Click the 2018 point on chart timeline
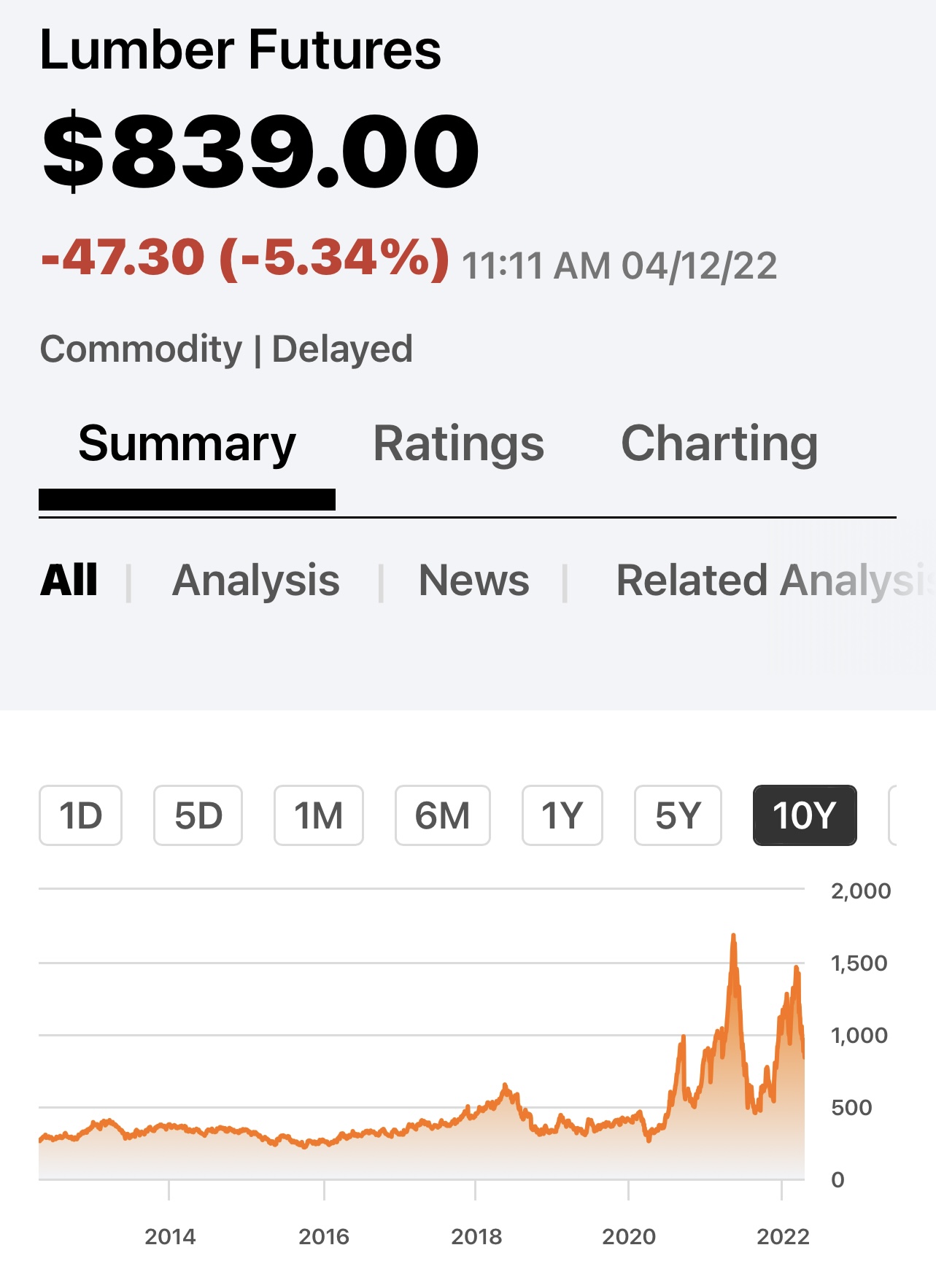This screenshot has height=1288, width=936. 476,1236
